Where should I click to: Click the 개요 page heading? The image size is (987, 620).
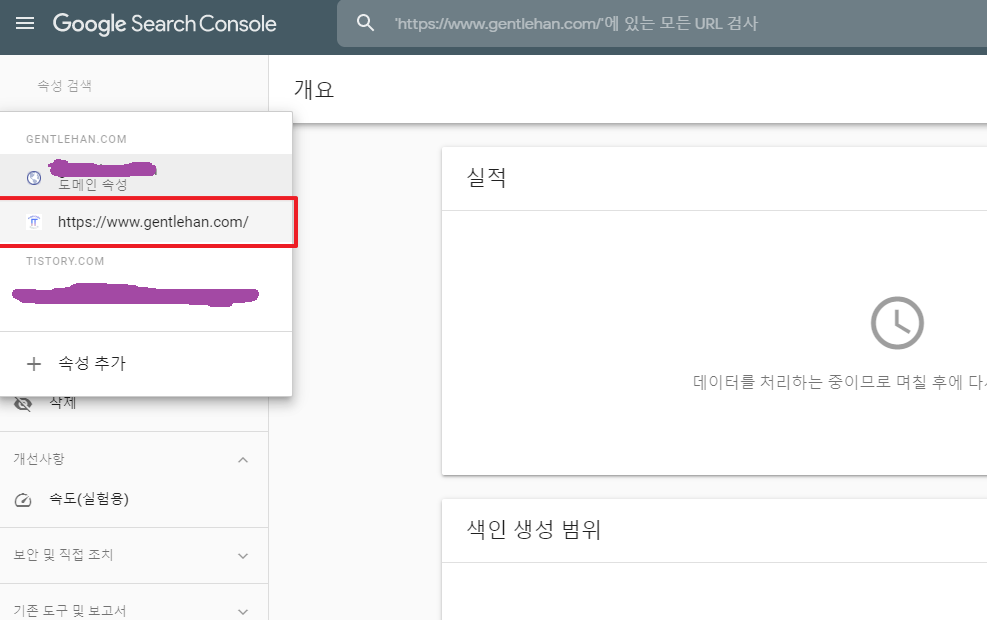click(x=313, y=89)
